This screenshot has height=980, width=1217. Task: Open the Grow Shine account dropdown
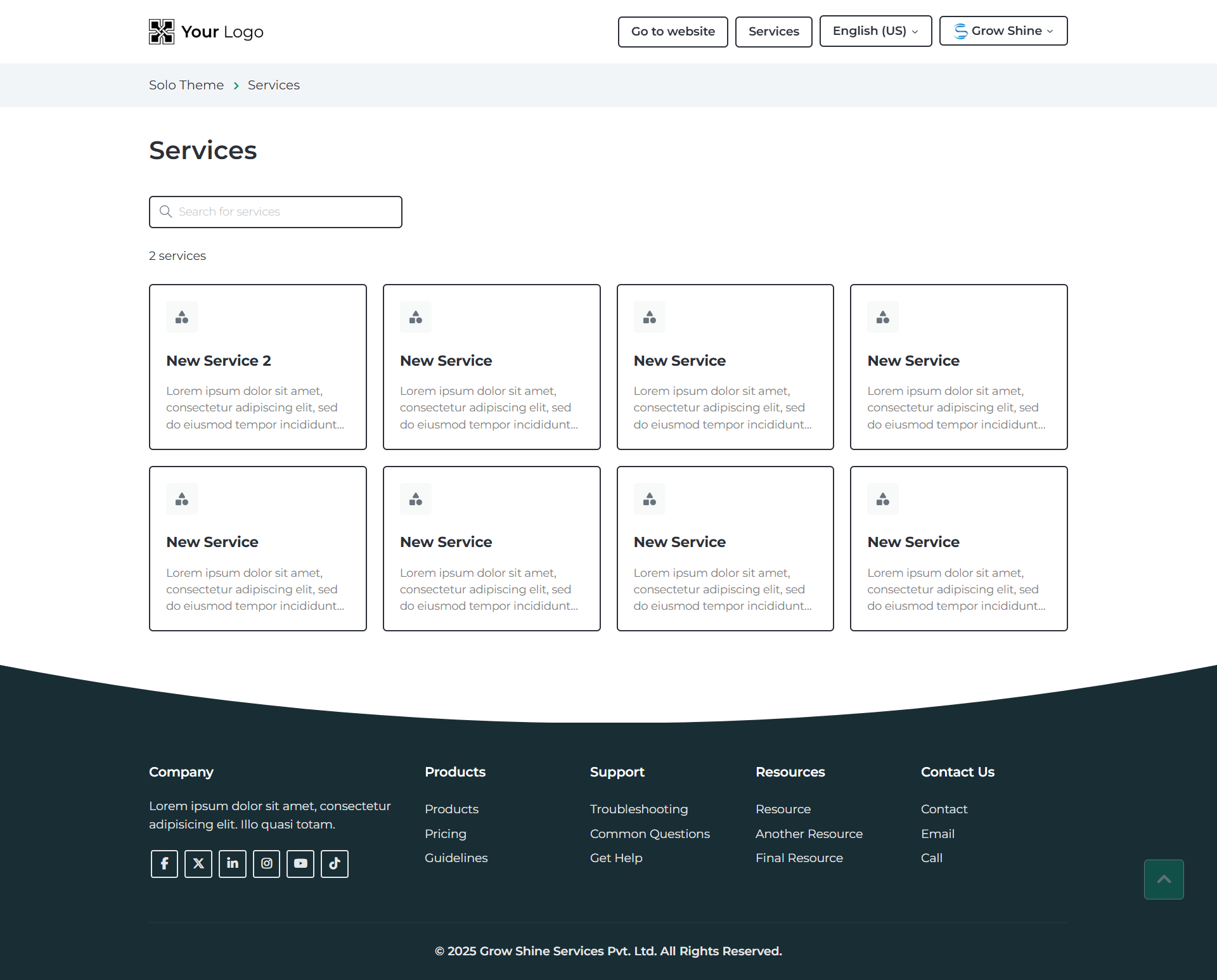point(1003,31)
